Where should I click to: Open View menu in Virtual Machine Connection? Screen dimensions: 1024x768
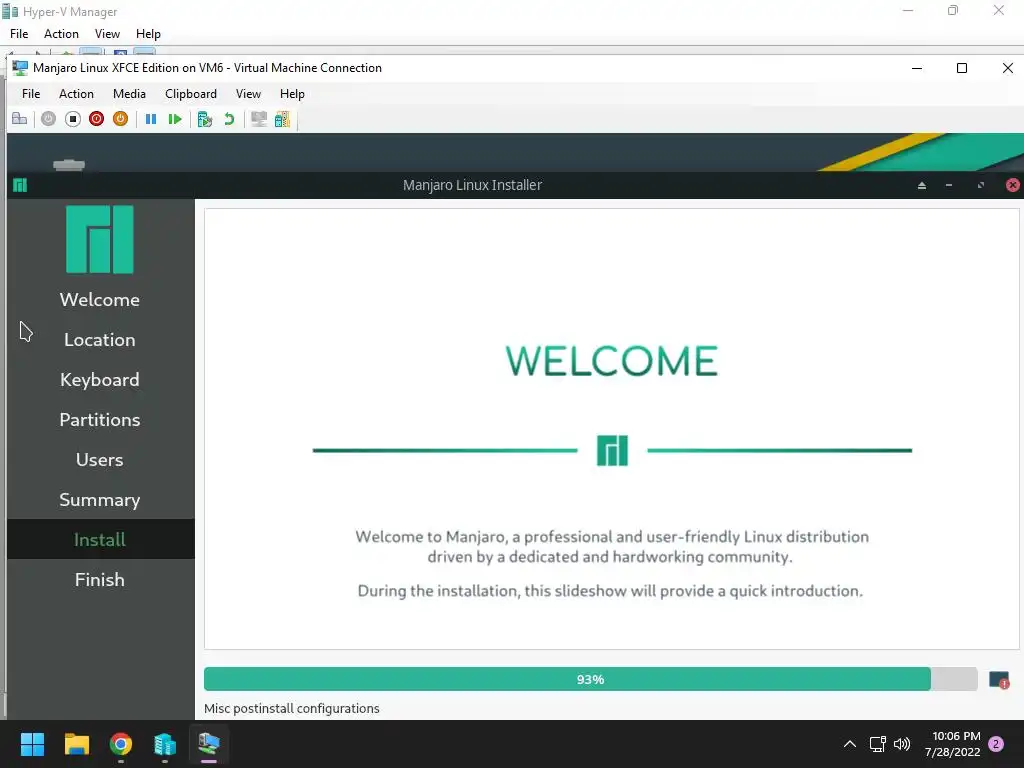click(248, 94)
